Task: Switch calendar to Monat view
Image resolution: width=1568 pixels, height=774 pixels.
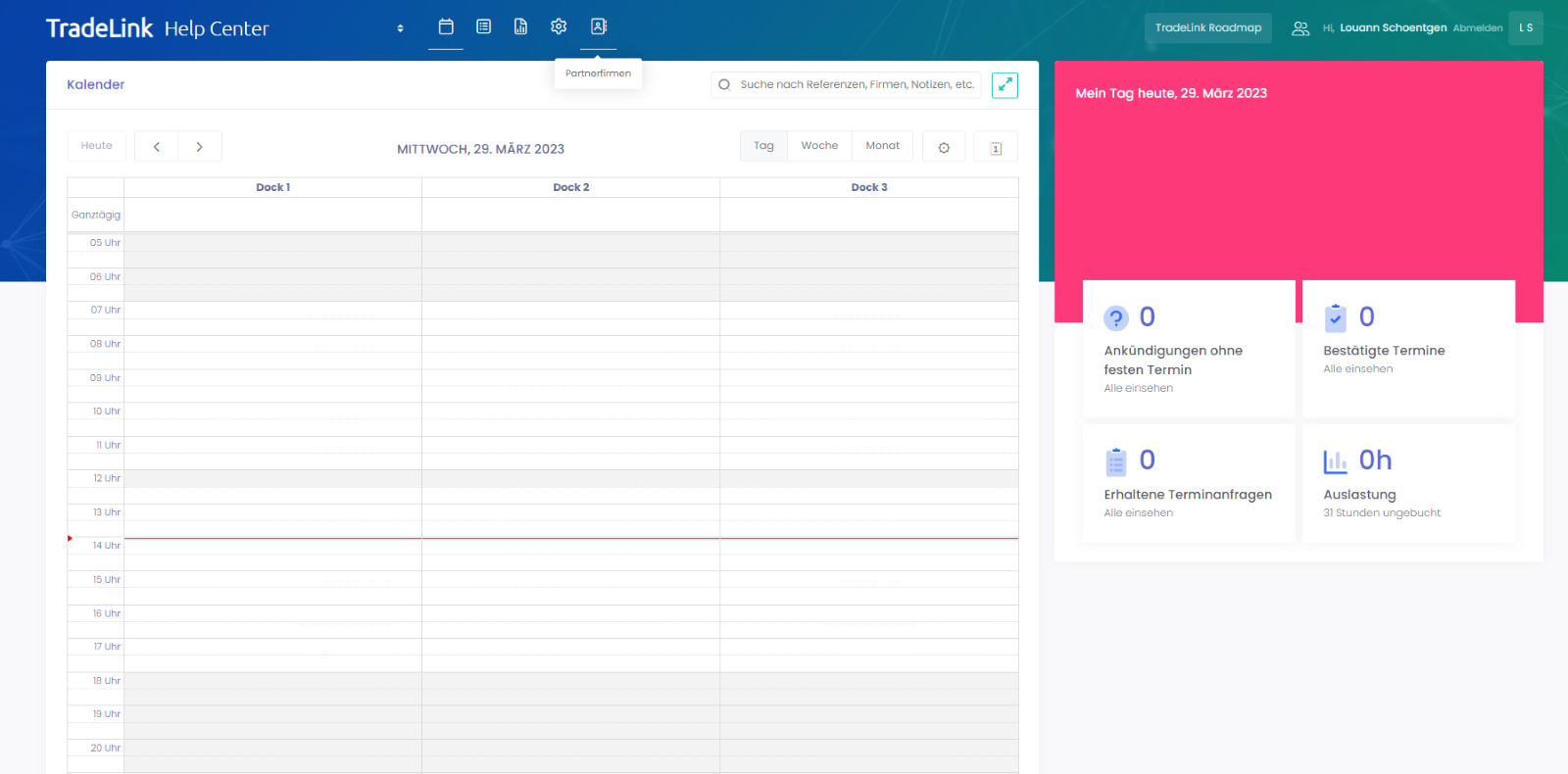Action: pos(882,146)
